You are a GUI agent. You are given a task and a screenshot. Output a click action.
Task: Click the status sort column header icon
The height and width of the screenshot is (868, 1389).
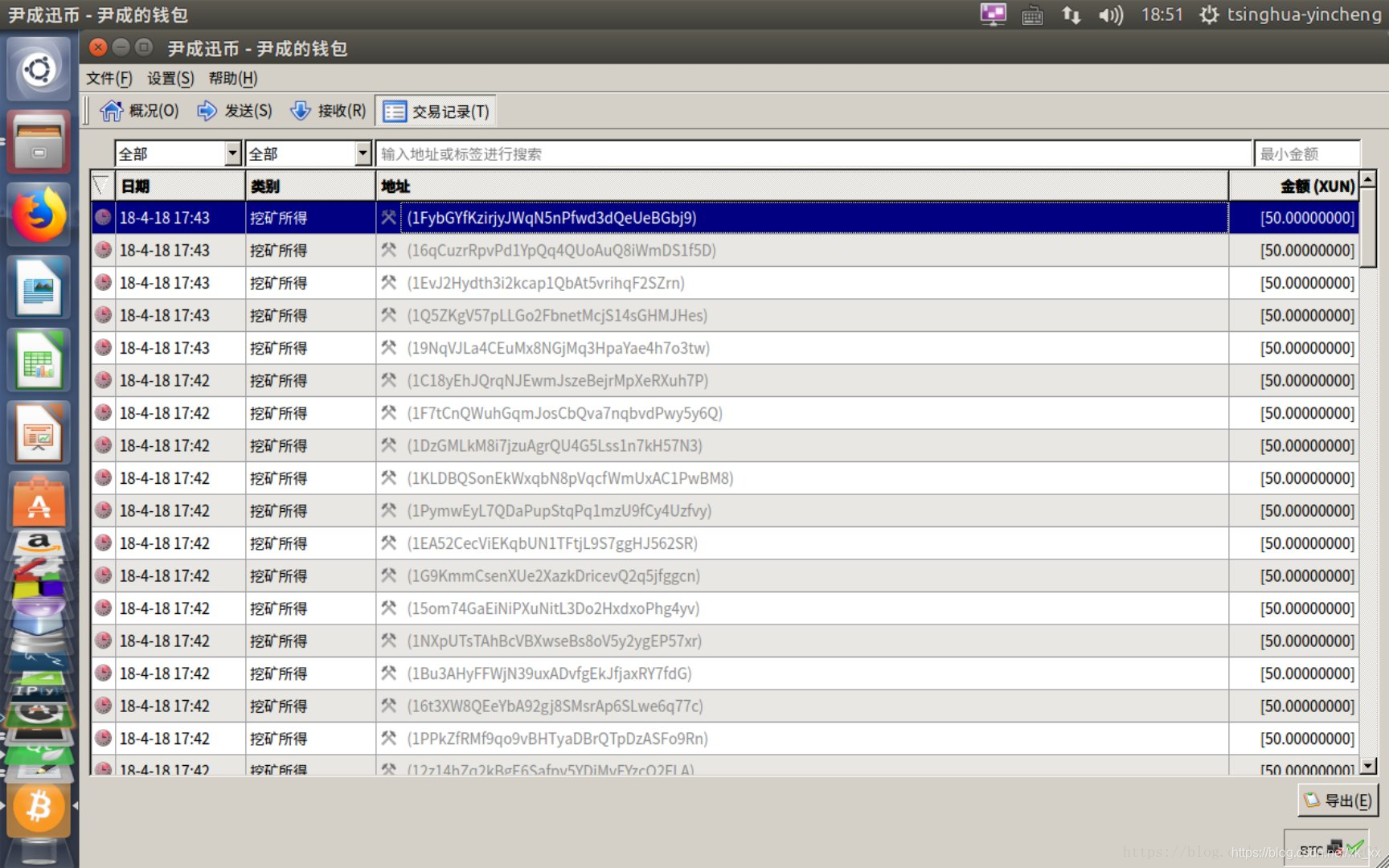[x=103, y=186]
